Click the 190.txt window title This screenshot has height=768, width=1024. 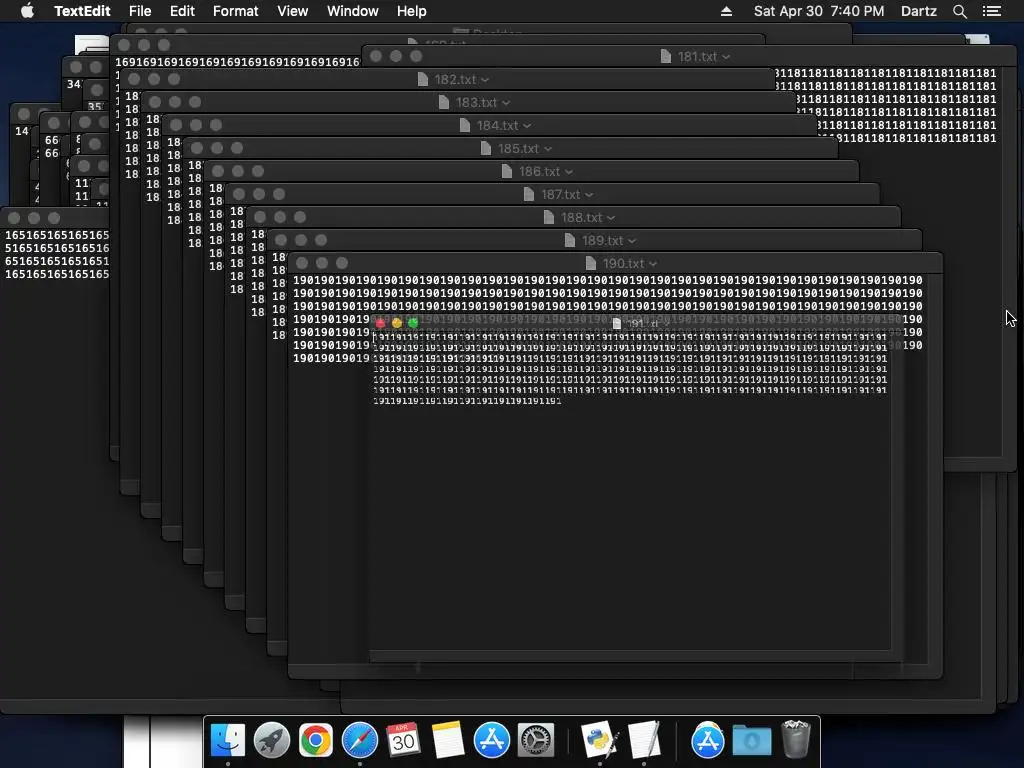point(623,263)
